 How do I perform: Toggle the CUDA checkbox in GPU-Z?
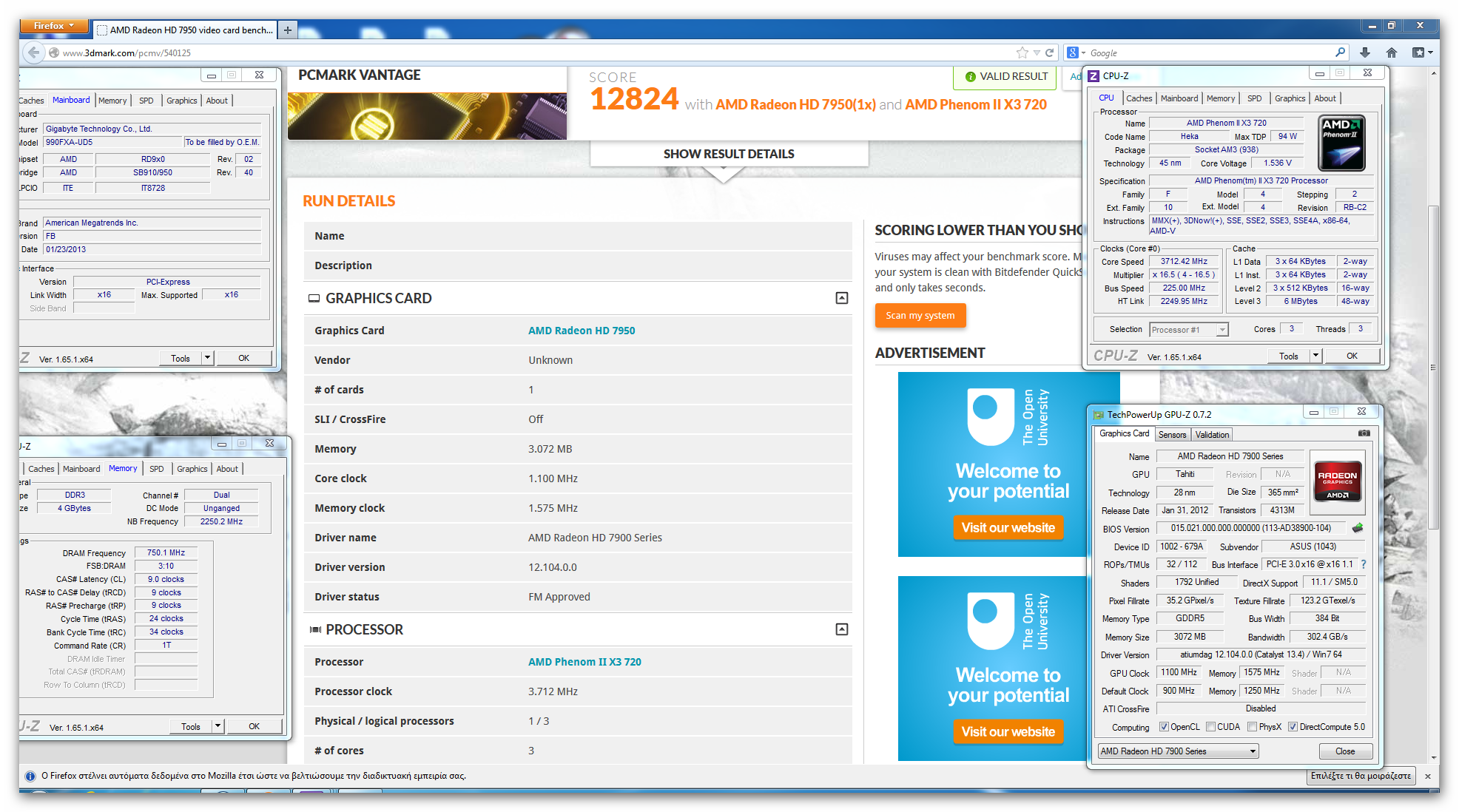1210,727
